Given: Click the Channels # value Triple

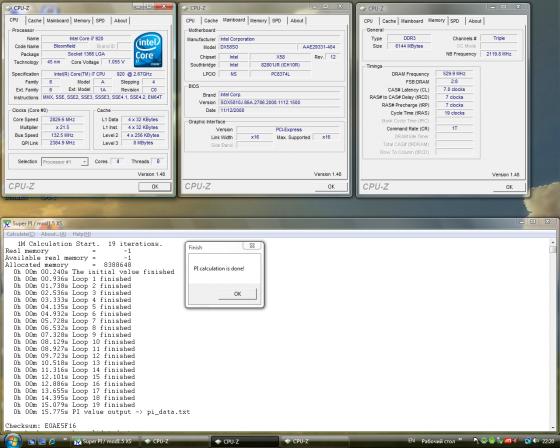Looking at the screenshot, I should (x=499, y=38).
